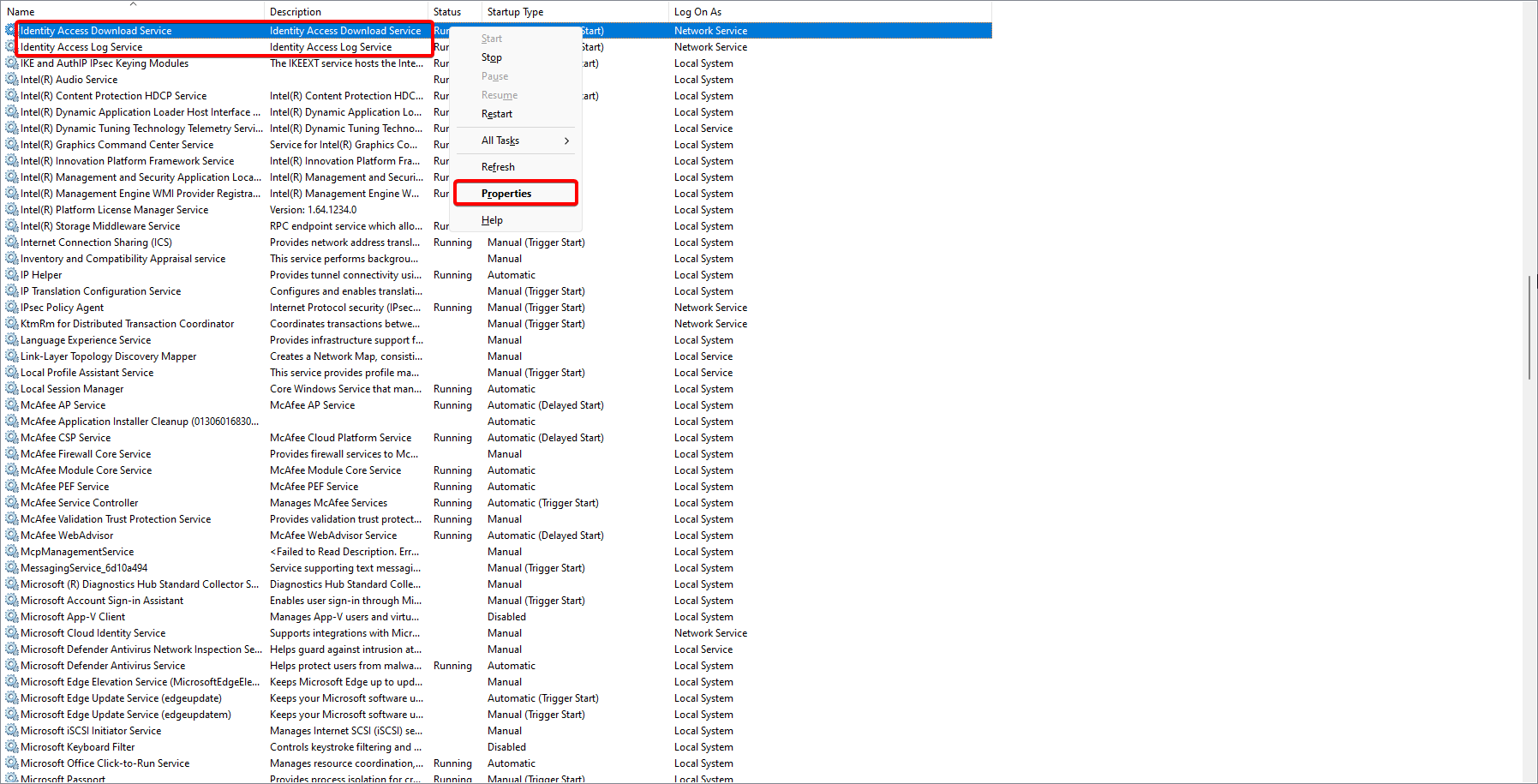Select the Identity Access Download Service row name
Image resolution: width=1538 pixels, height=784 pixels.
pos(96,31)
